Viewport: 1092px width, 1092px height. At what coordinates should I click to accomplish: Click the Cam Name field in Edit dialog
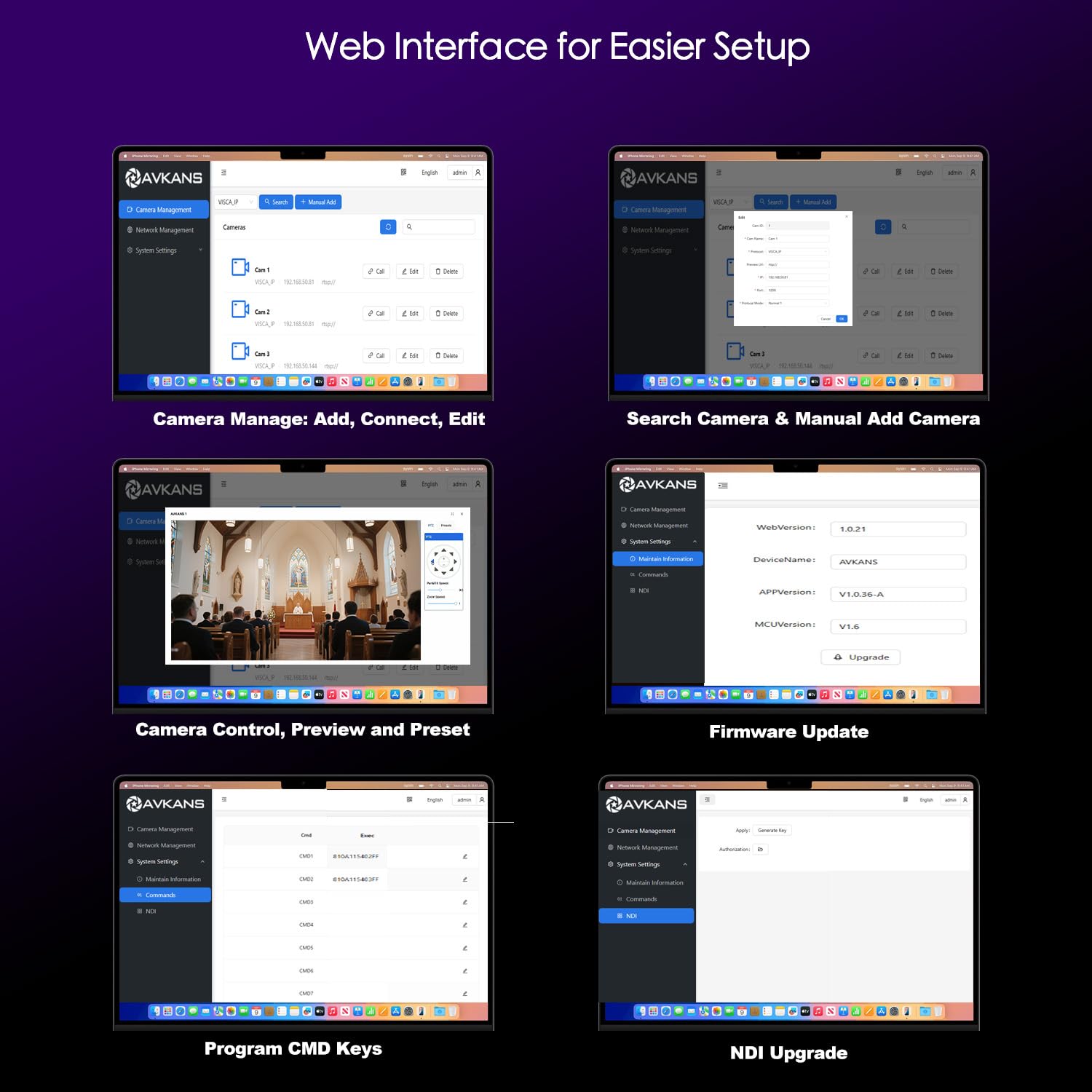(797, 239)
